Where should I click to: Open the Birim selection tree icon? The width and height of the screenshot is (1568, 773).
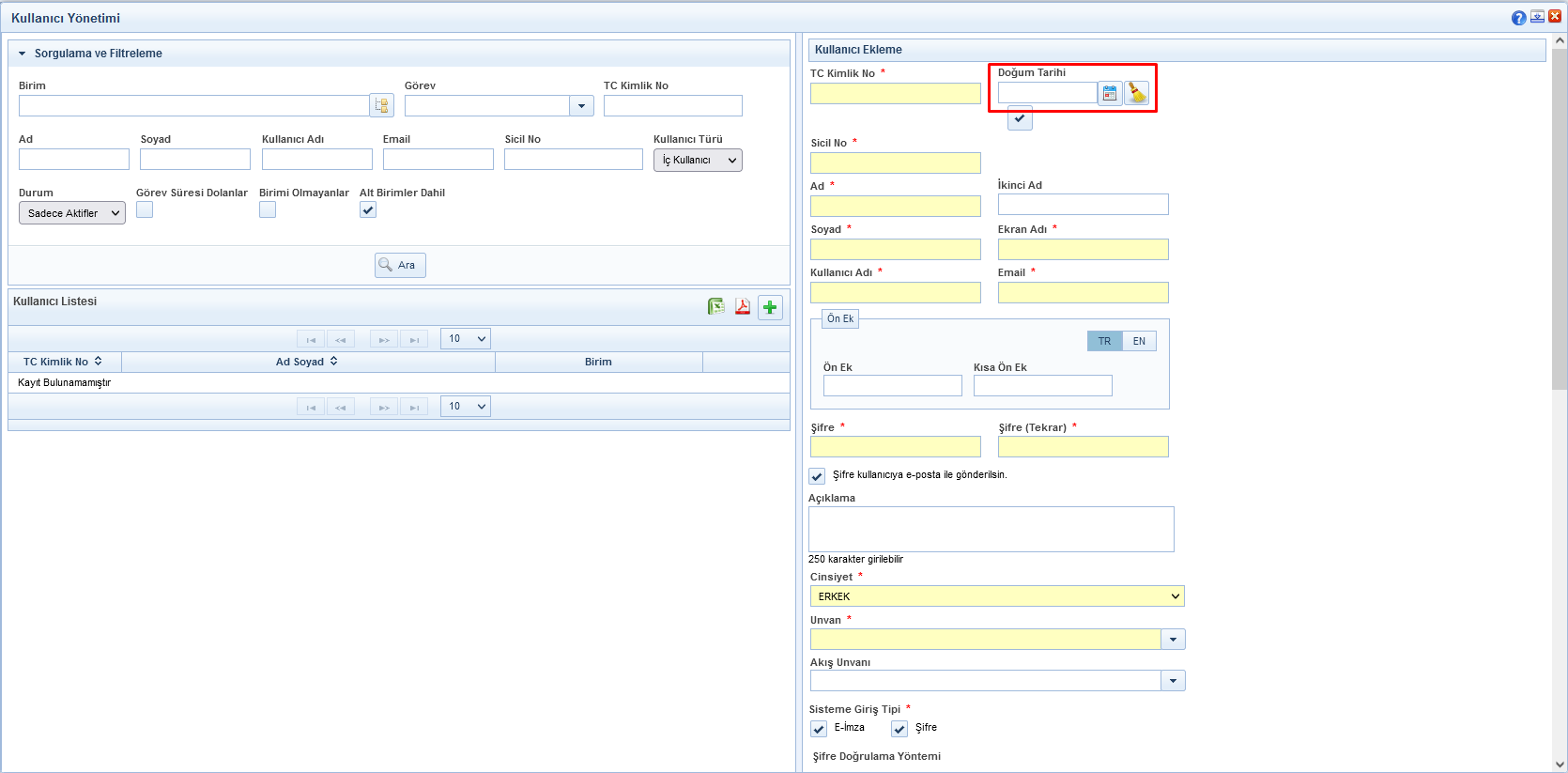(x=381, y=105)
